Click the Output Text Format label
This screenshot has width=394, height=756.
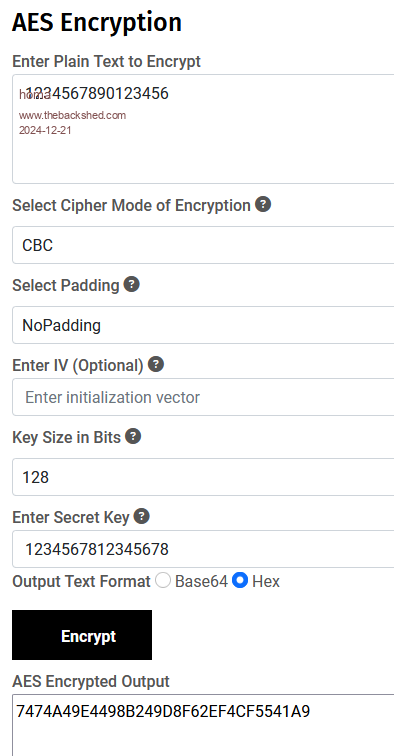pos(82,581)
